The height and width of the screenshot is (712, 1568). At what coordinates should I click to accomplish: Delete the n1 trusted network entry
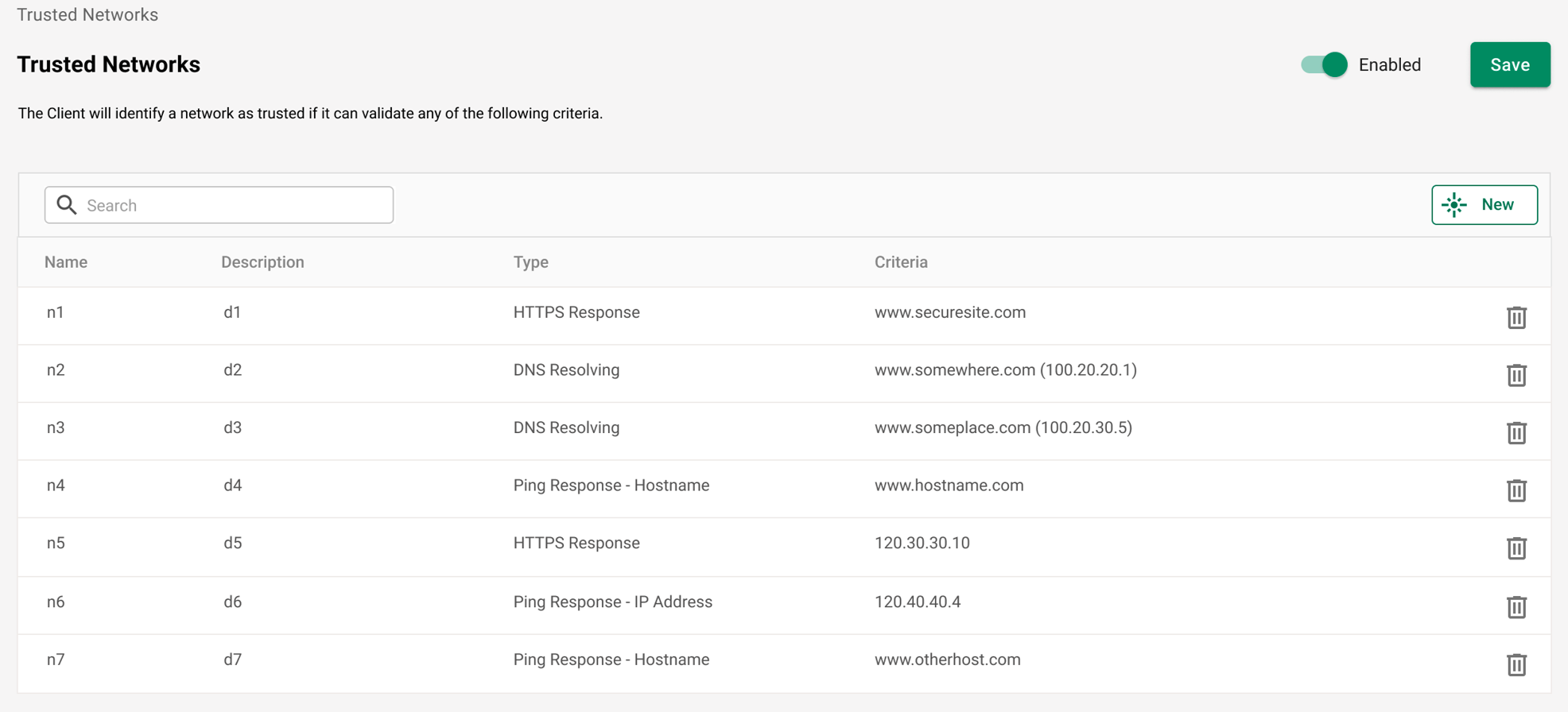[x=1516, y=317]
